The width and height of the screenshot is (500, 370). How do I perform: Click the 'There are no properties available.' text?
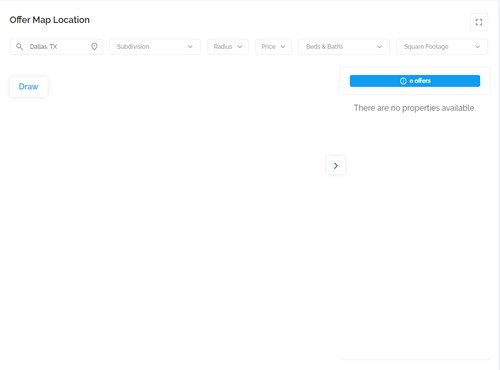click(x=415, y=108)
